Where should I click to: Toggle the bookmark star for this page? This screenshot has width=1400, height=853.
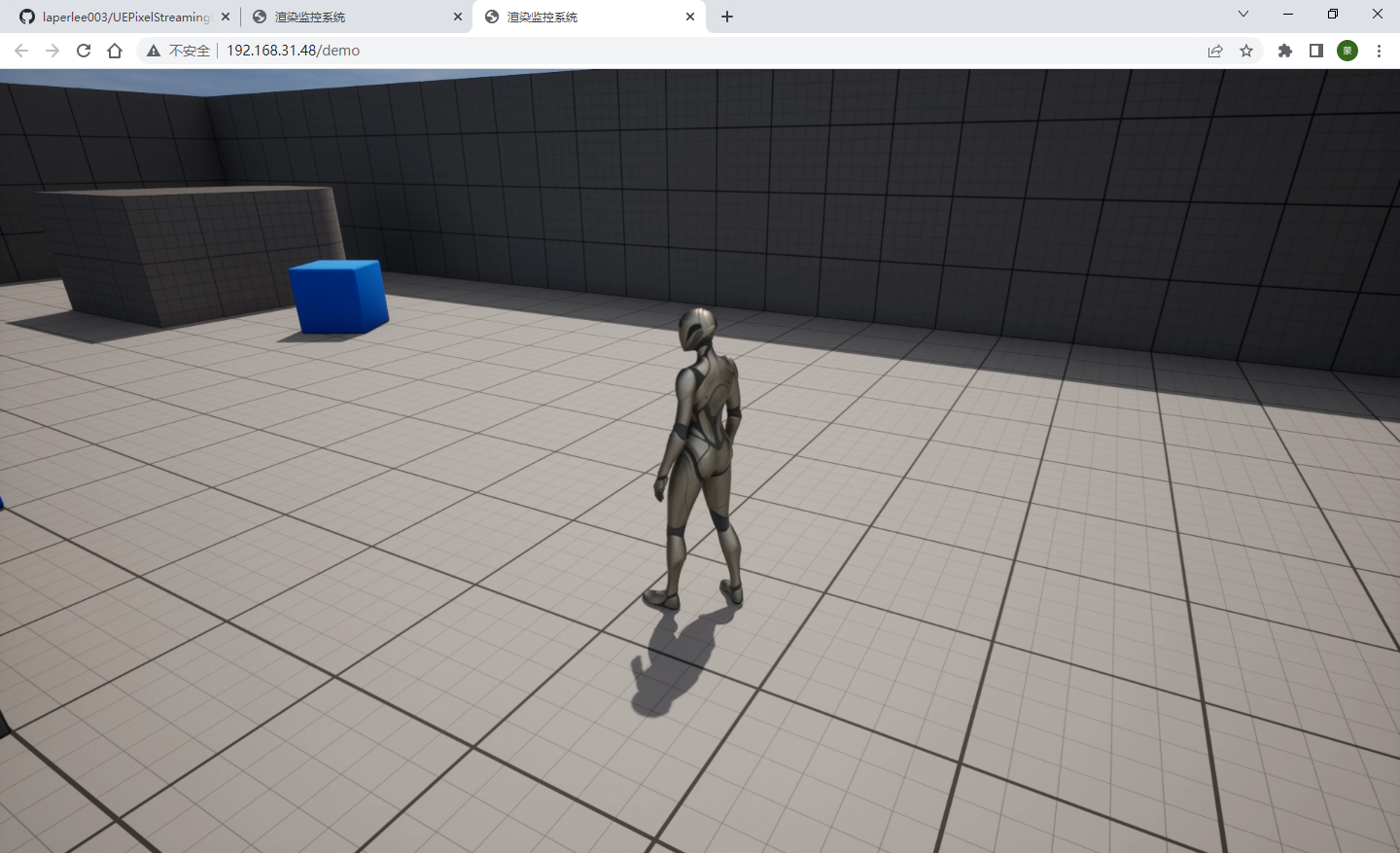click(1246, 50)
